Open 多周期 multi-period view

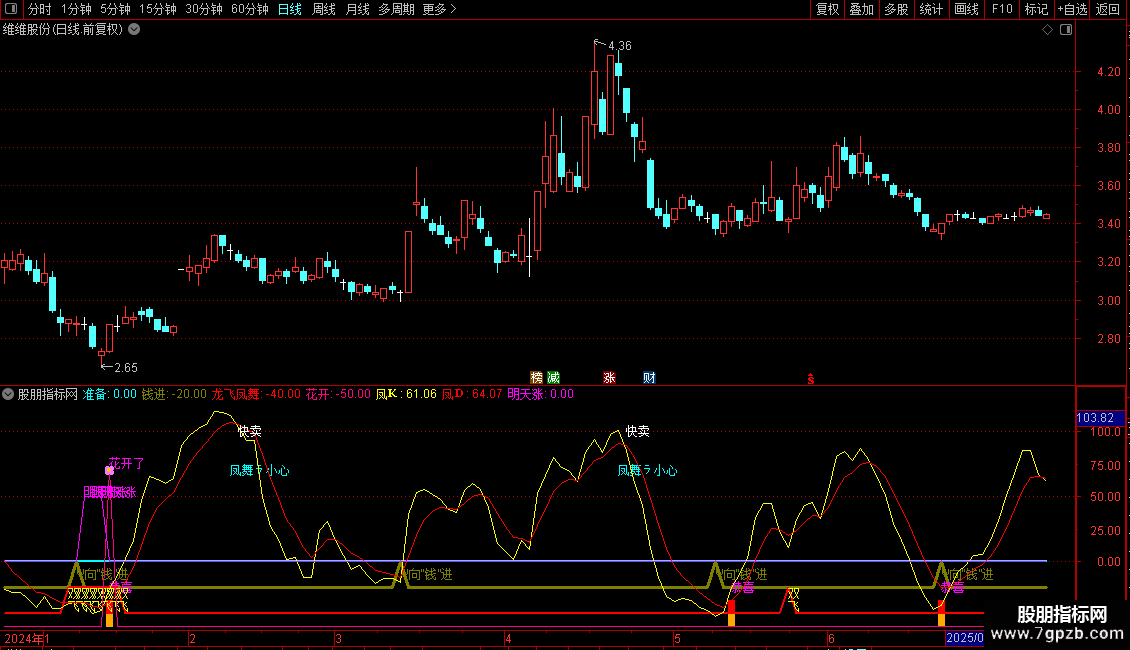click(x=396, y=9)
